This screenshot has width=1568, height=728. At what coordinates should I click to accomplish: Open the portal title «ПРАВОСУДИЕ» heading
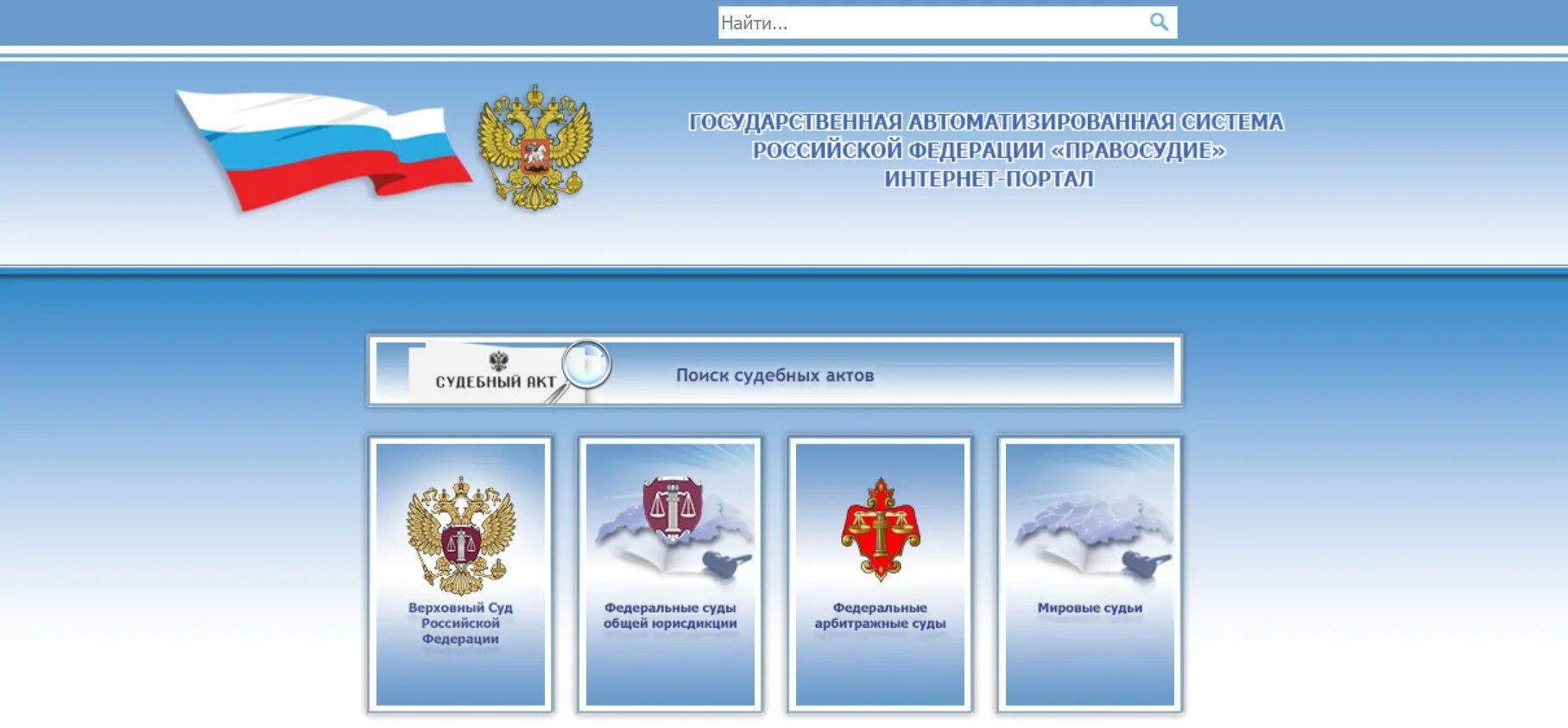[987, 150]
